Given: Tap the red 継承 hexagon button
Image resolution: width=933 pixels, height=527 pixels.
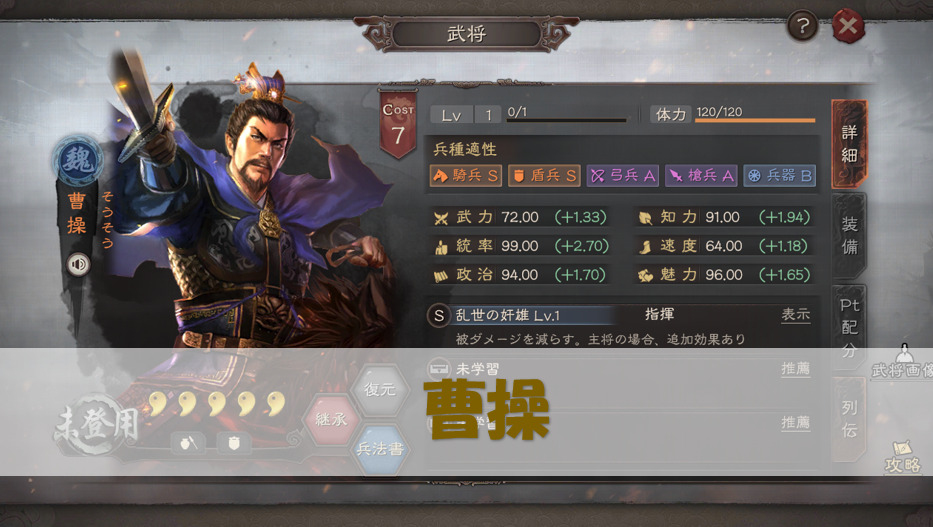Looking at the screenshot, I should 331,419.
